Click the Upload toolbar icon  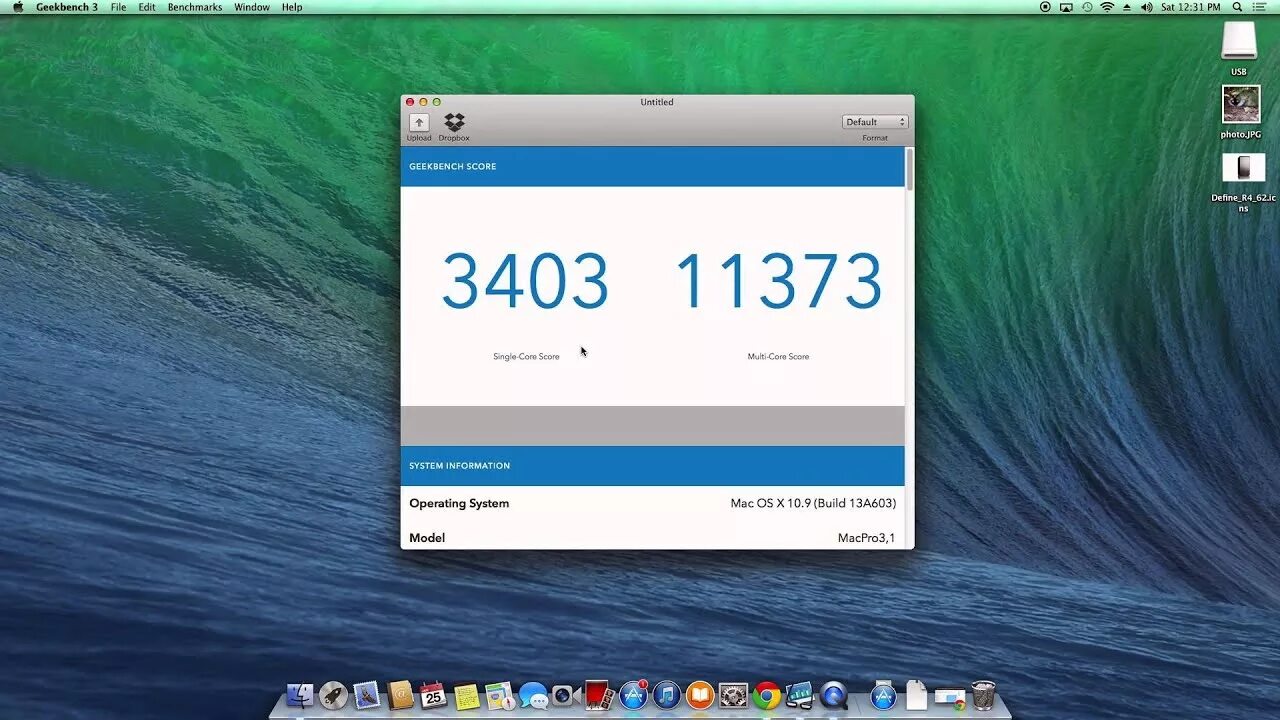pos(419,122)
